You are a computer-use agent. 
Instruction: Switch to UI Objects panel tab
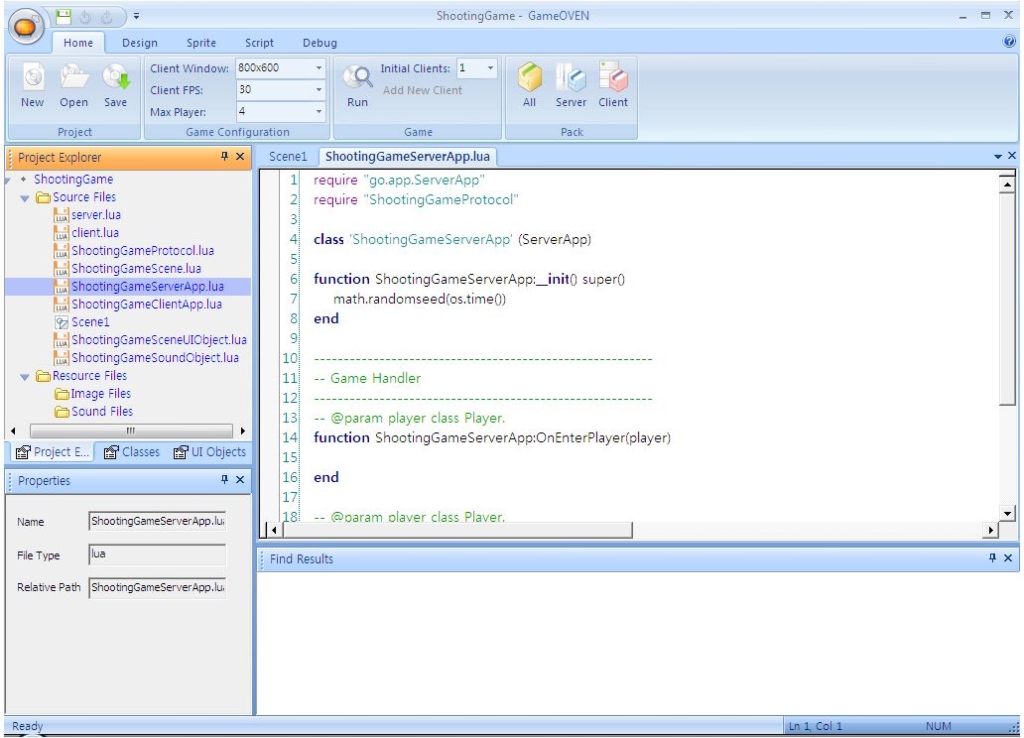210,452
